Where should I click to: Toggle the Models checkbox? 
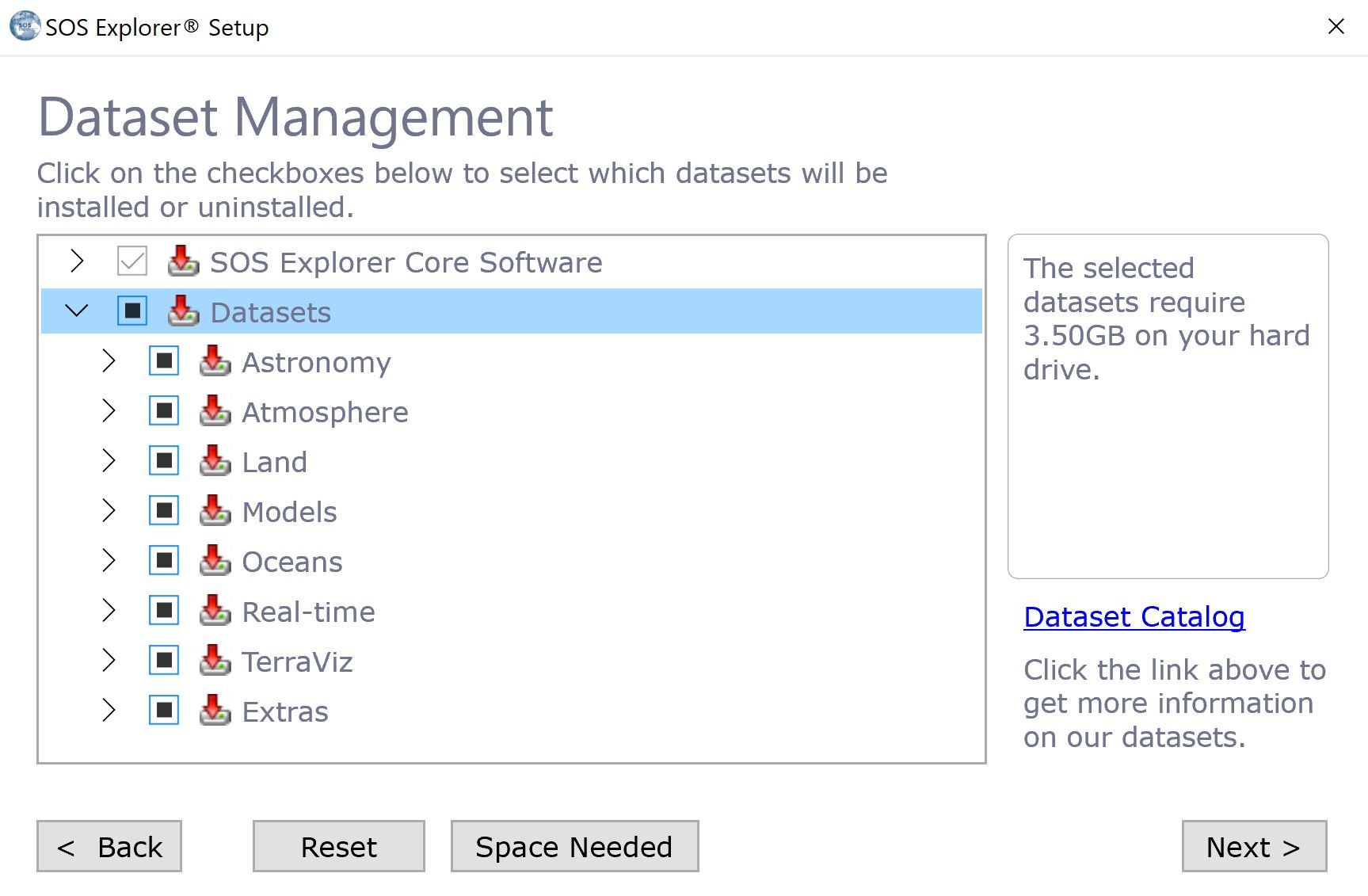point(164,510)
